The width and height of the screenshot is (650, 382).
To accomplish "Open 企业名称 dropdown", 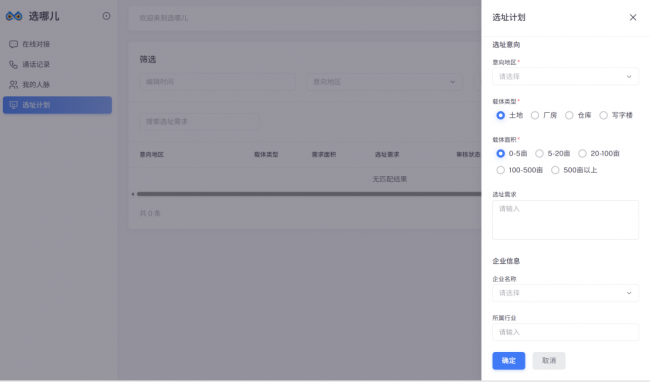I will [x=565, y=293].
